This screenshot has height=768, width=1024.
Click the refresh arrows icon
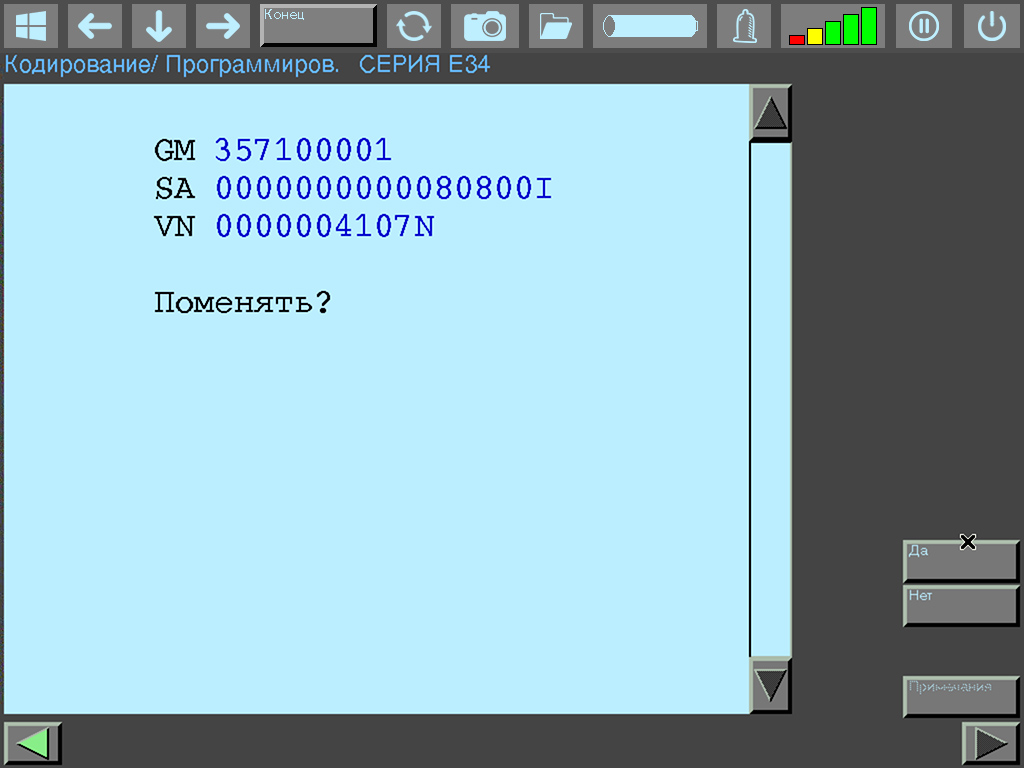point(414,26)
